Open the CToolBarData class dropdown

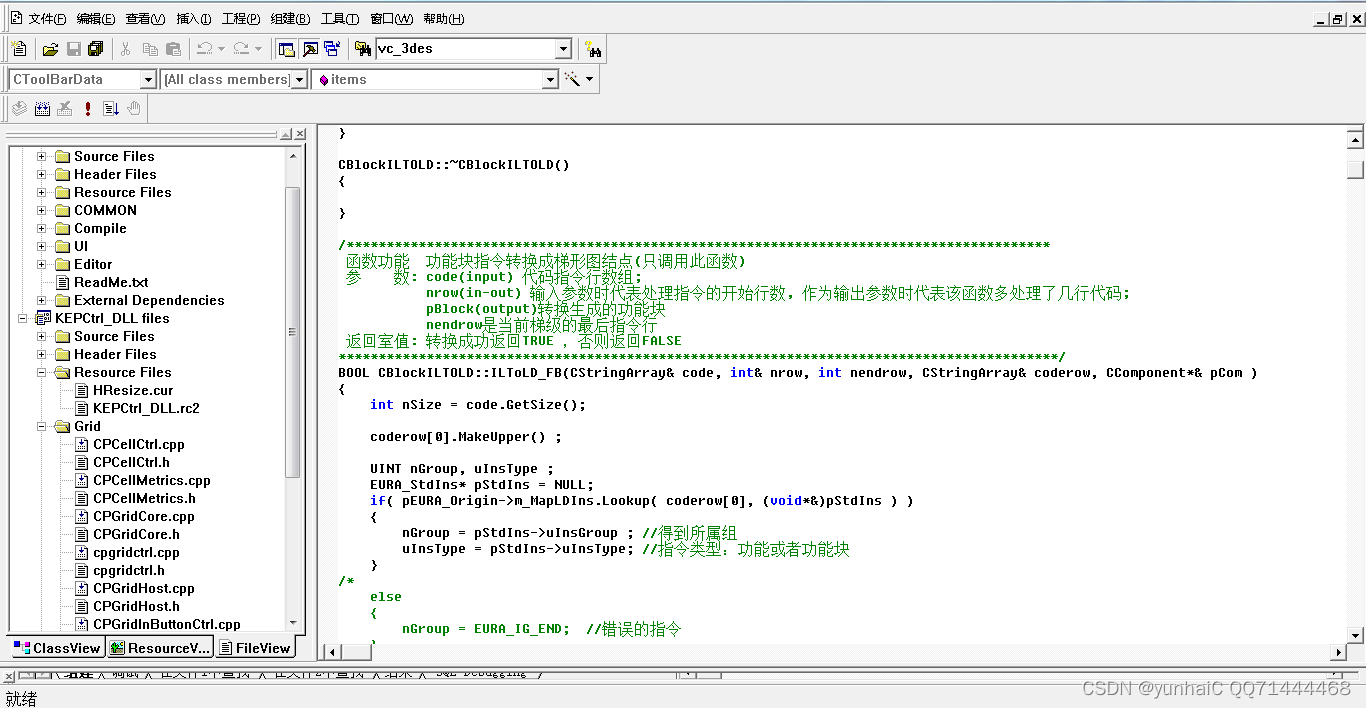click(x=148, y=79)
